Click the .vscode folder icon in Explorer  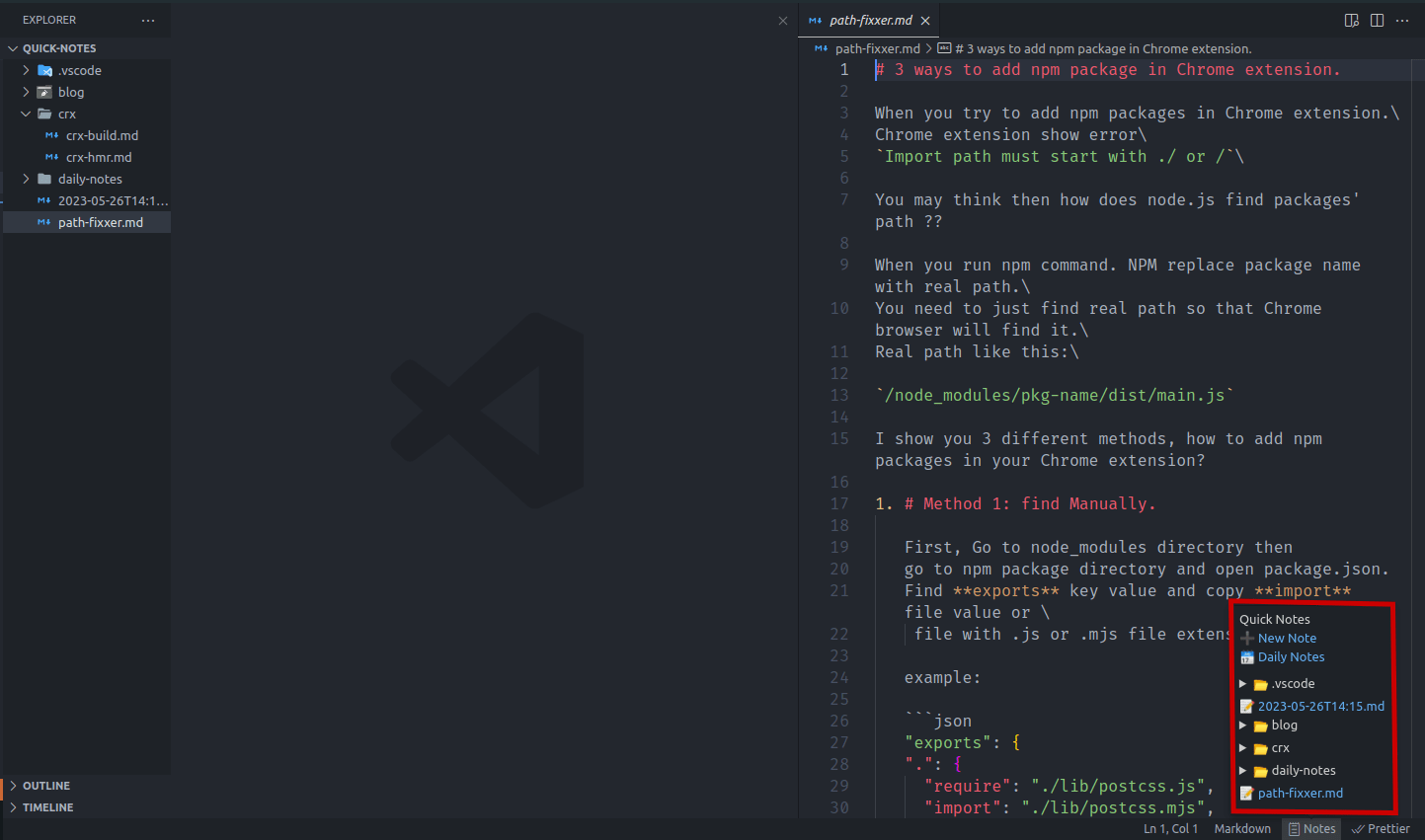point(46,69)
